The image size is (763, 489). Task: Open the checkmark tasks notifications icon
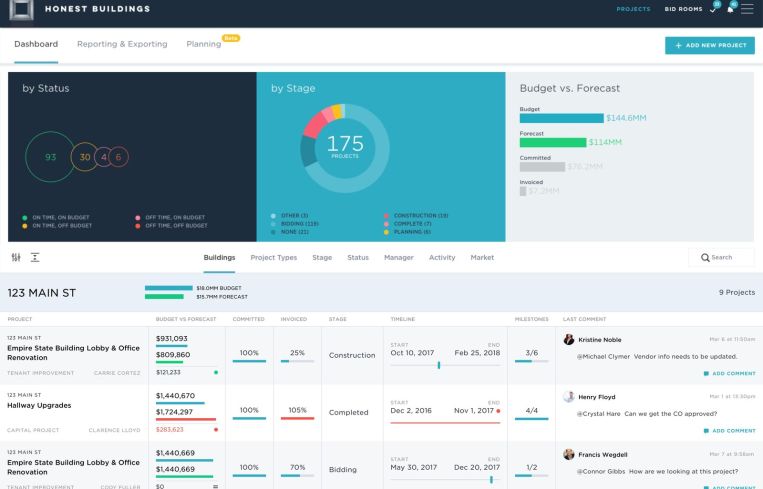[713, 10]
